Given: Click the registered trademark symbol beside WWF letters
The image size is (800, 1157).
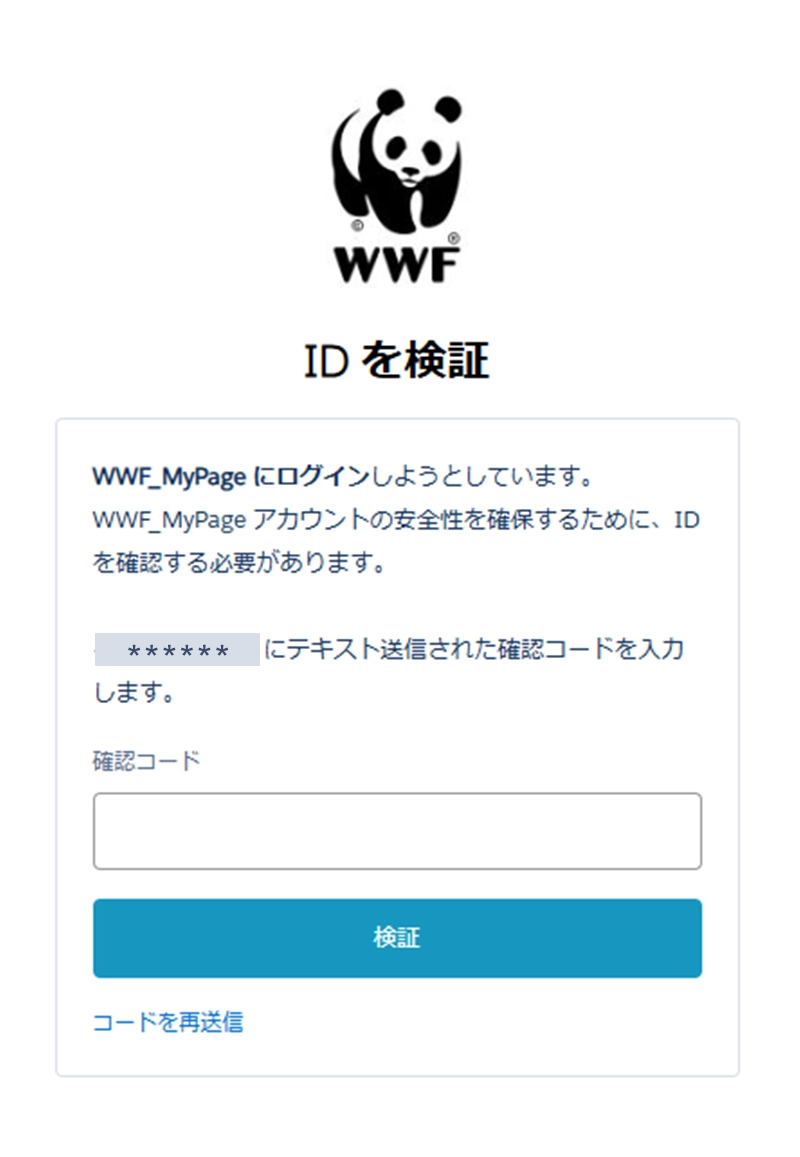Looking at the screenshot, I should [453, 238].
